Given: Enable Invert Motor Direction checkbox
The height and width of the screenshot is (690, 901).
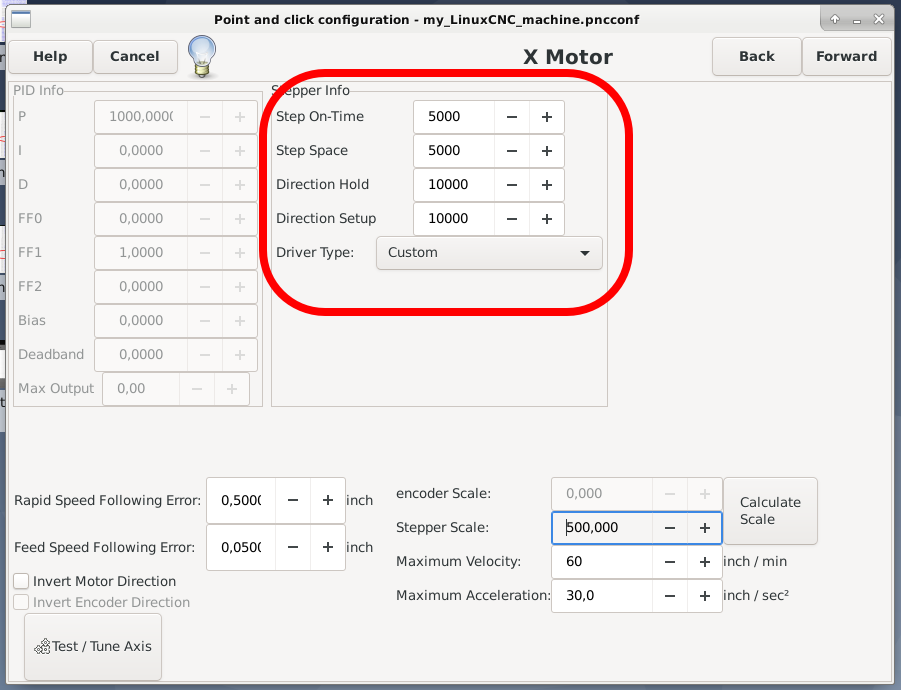Looking at the screenshot, I should point(21,581).
